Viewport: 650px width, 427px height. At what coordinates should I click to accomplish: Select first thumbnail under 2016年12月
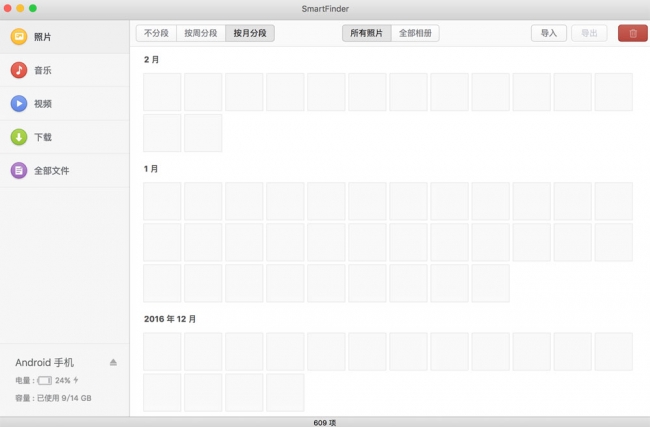162,352
